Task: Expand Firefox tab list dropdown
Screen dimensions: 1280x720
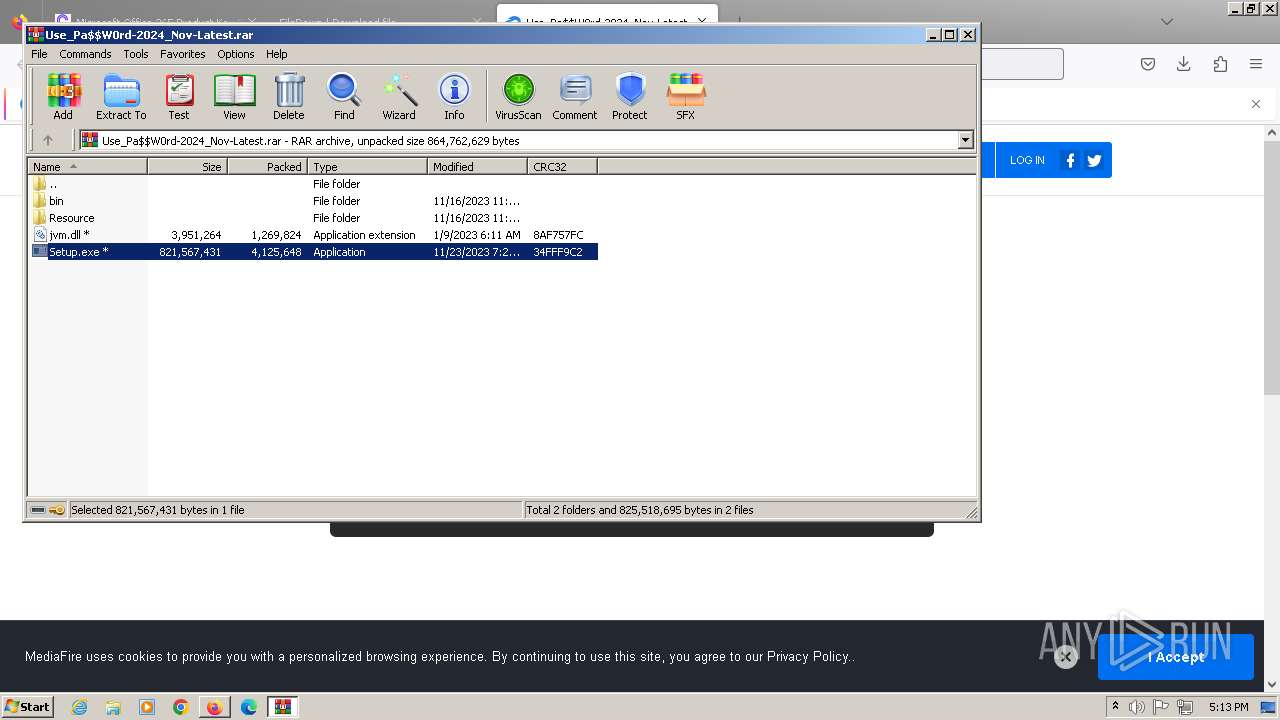Action: pos(1167,21)
